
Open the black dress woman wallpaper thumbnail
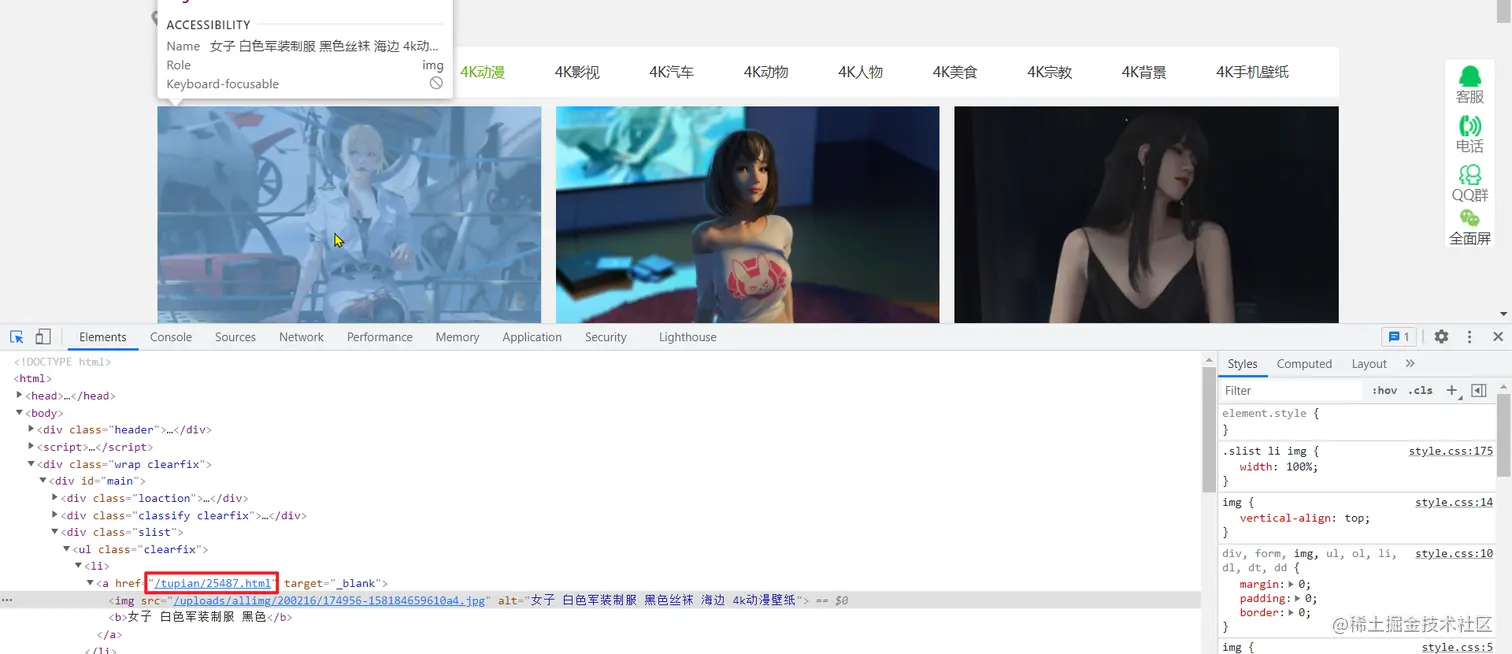1146,215
